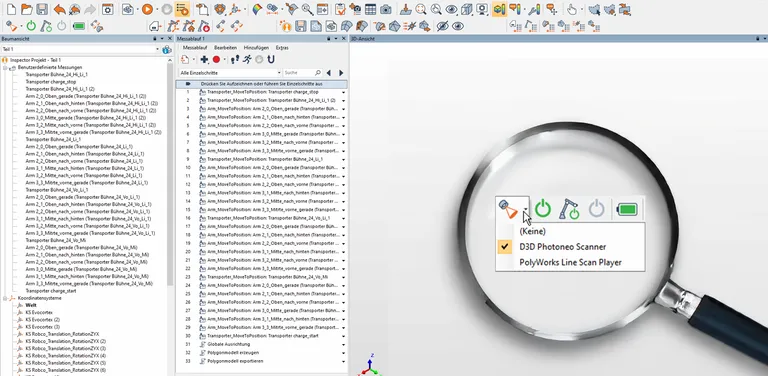This screenshot has width=768, height=376.
Task: Save the project with the floppy disk icon
Action: 42,9
